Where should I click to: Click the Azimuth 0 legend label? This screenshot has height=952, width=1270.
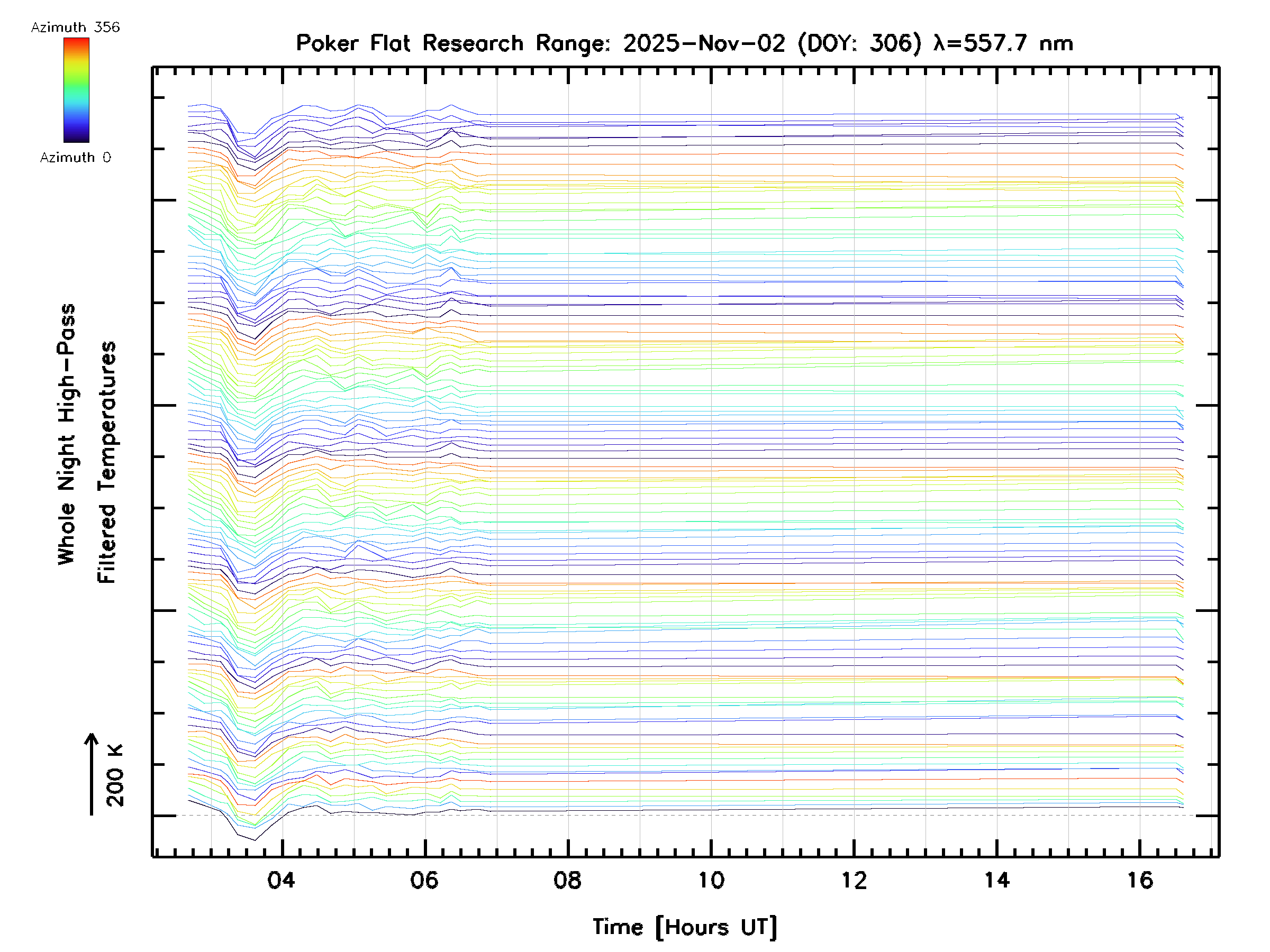[75, 157]
